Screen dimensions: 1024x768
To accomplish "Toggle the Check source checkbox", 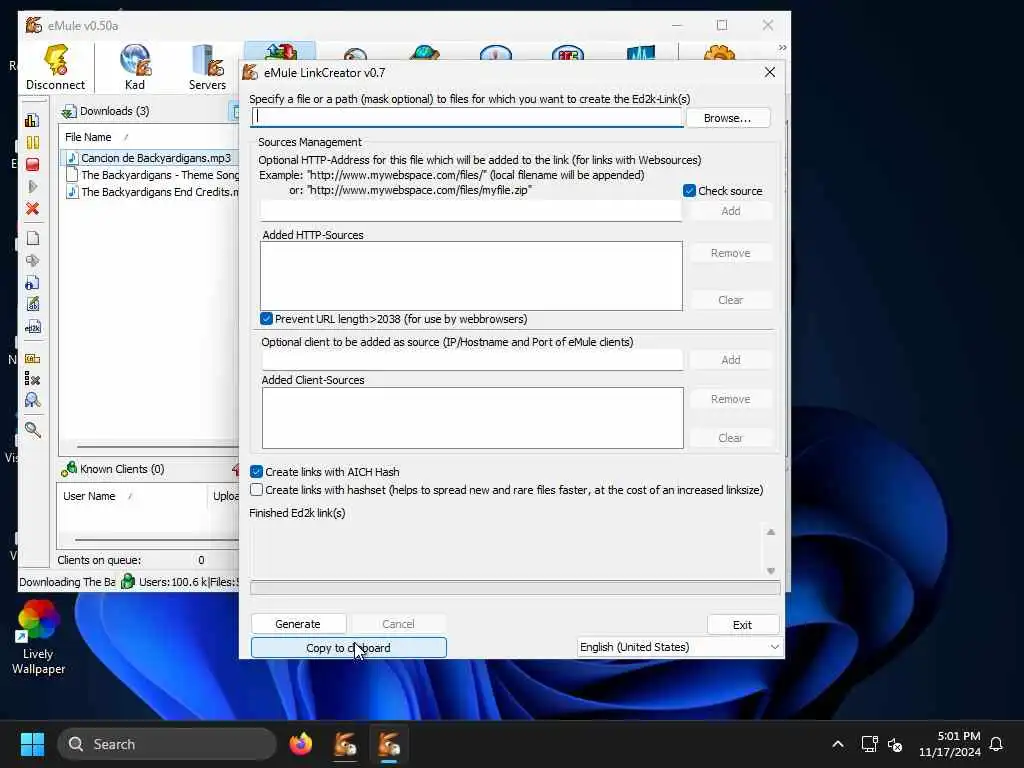I will tap(689, 191).
